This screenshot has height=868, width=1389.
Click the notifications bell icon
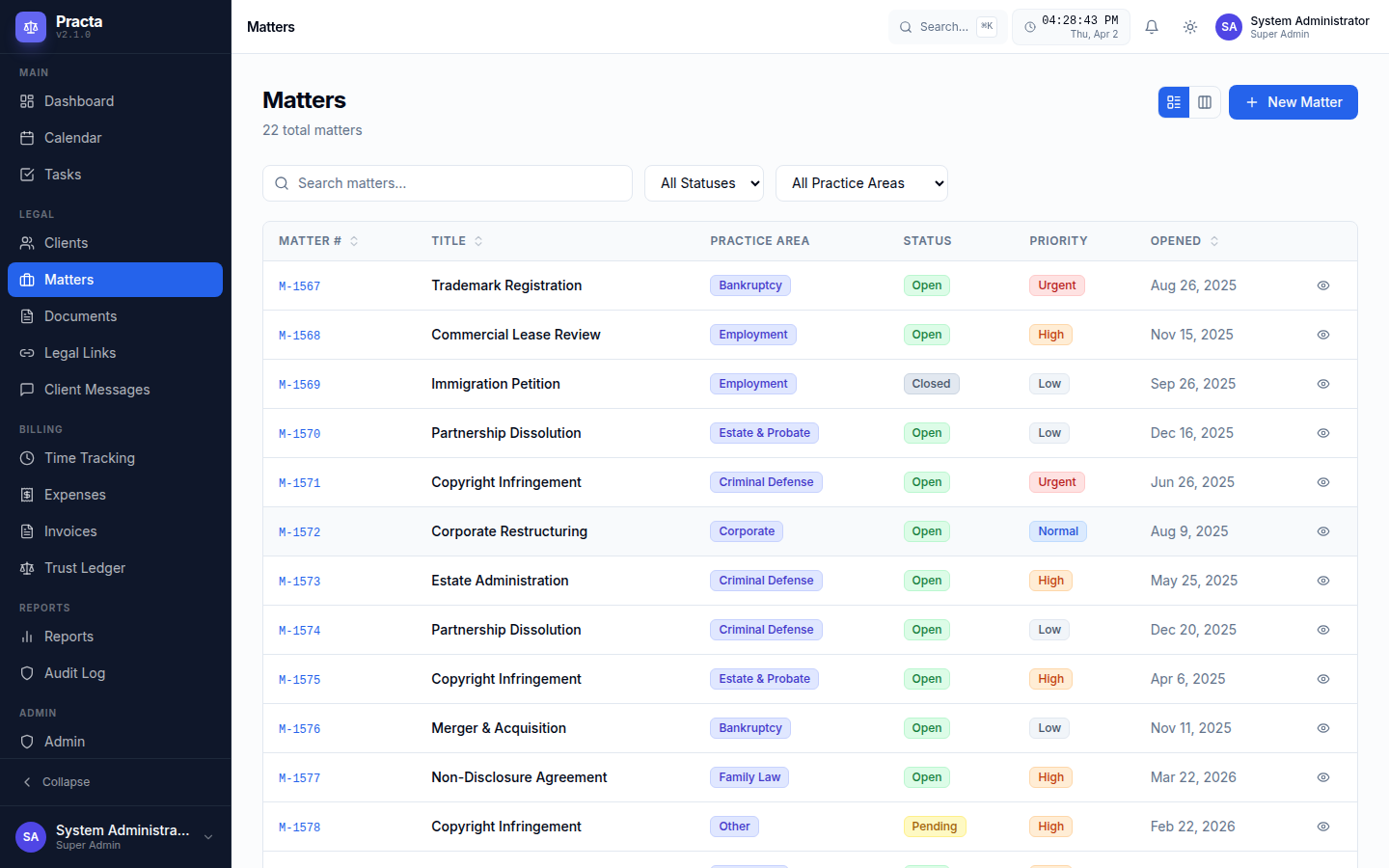click(1152, 27)
